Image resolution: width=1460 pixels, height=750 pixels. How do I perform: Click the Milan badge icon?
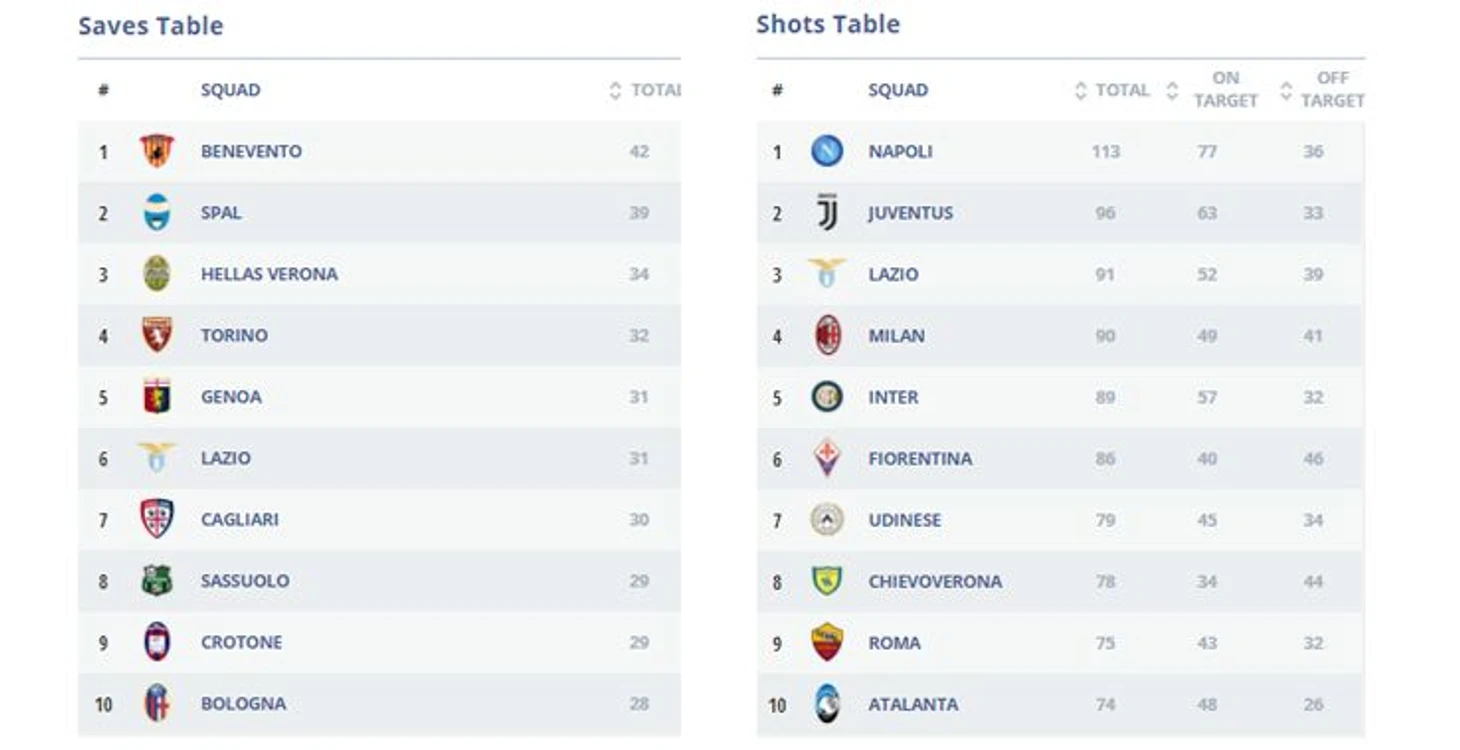827,335
